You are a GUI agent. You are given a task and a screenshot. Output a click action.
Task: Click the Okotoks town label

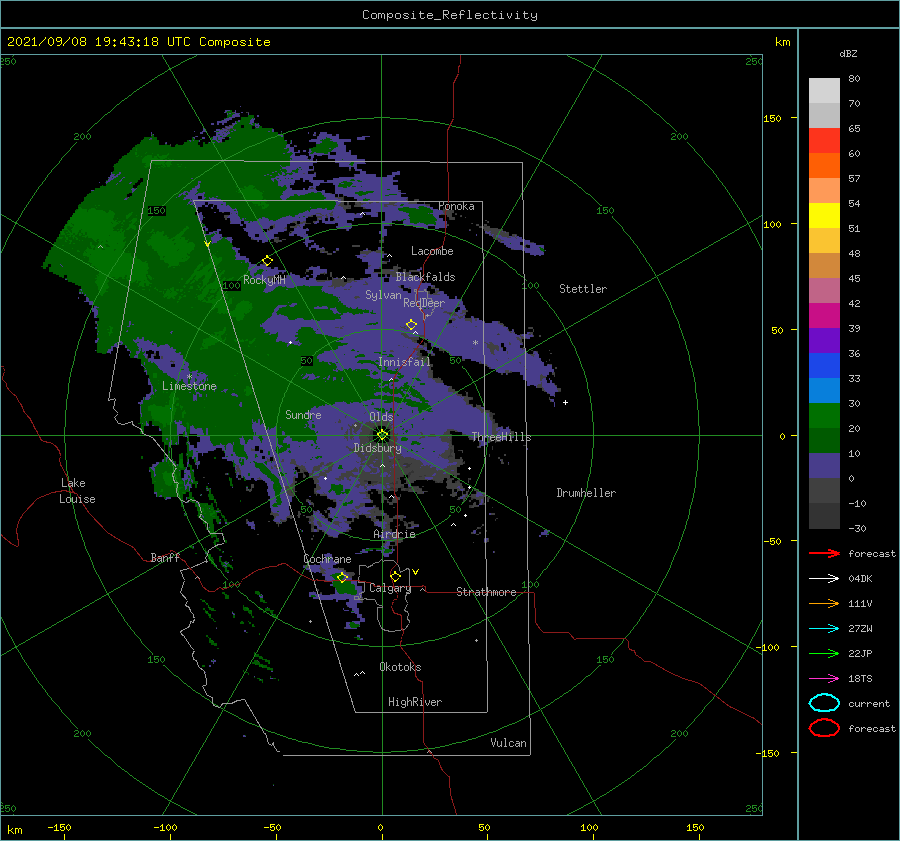(400, 667)
